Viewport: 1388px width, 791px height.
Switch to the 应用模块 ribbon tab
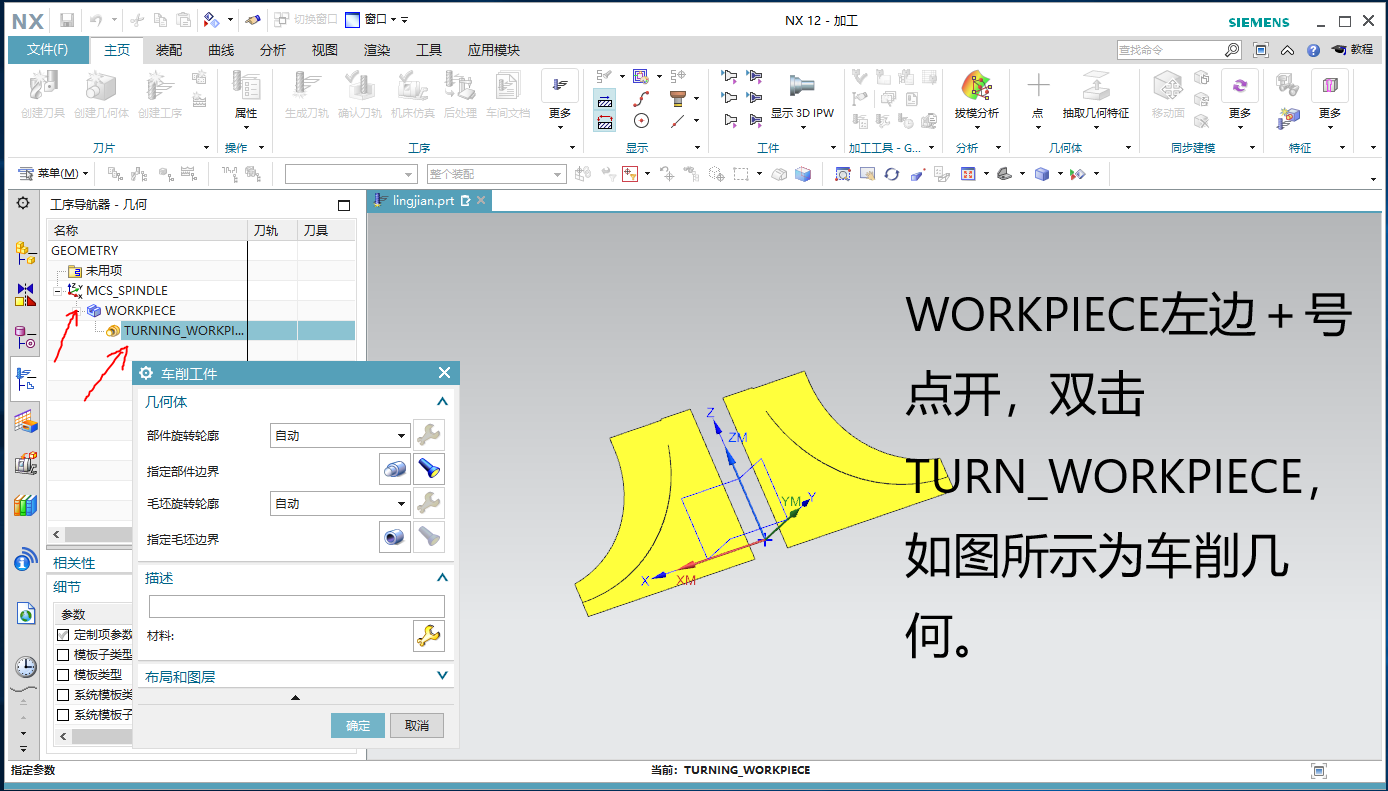[x=494, y=50]
